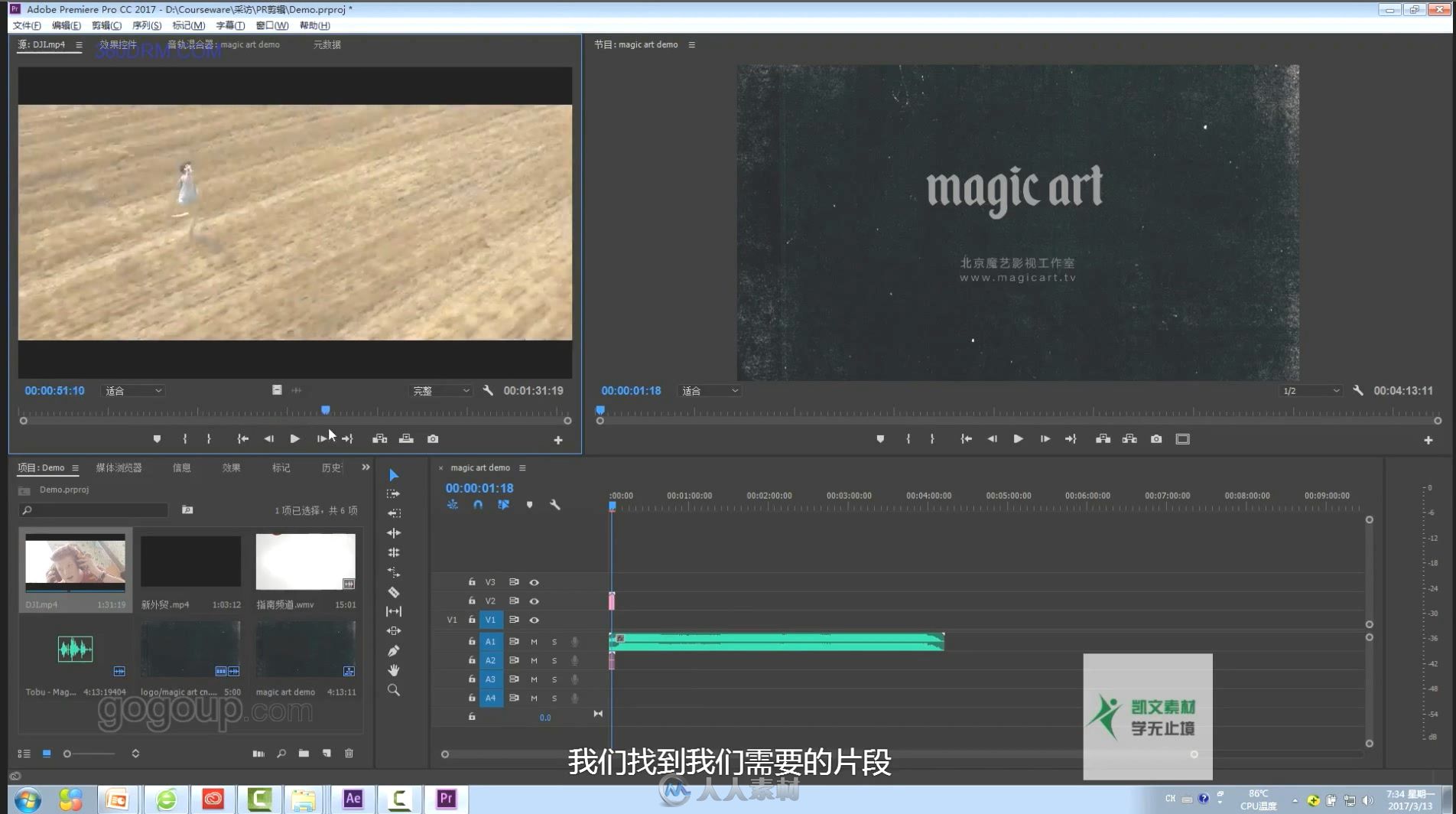Solo audio track A2
The height and width of the screenshot is (814, 1456).
(554, 660)
